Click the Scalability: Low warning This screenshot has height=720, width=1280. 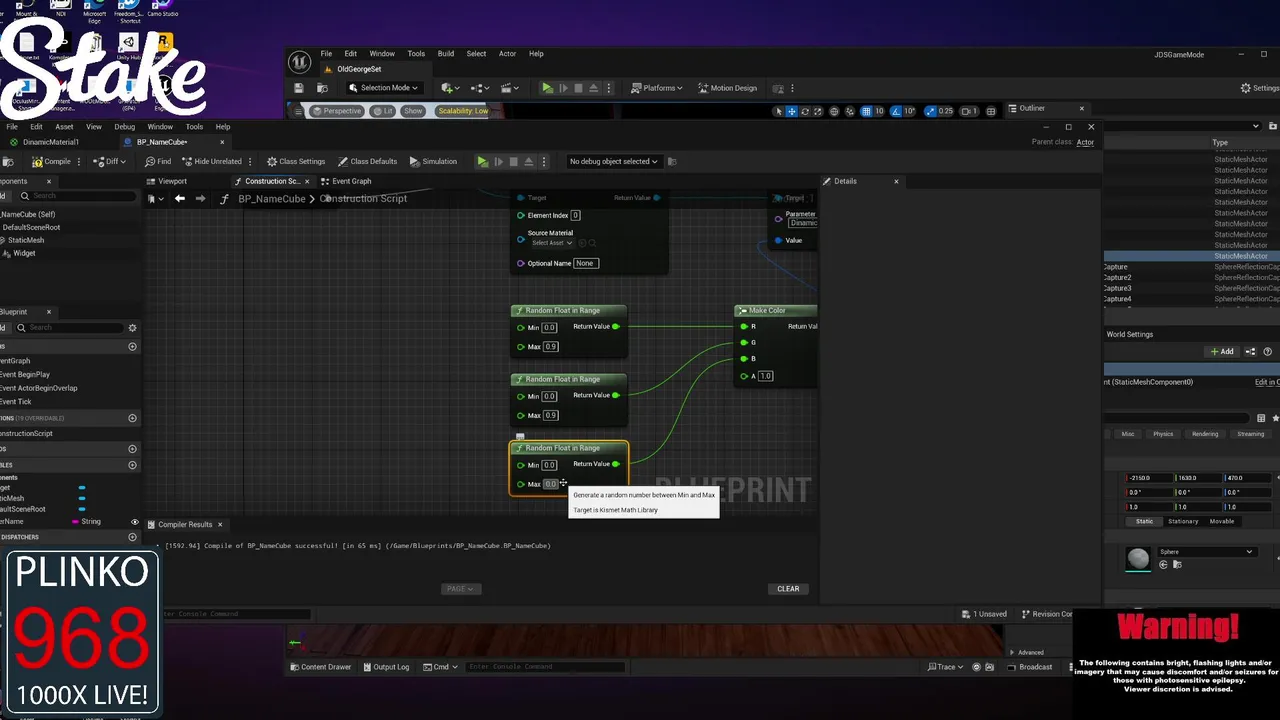pyautogui.click(x=463, y=111)
